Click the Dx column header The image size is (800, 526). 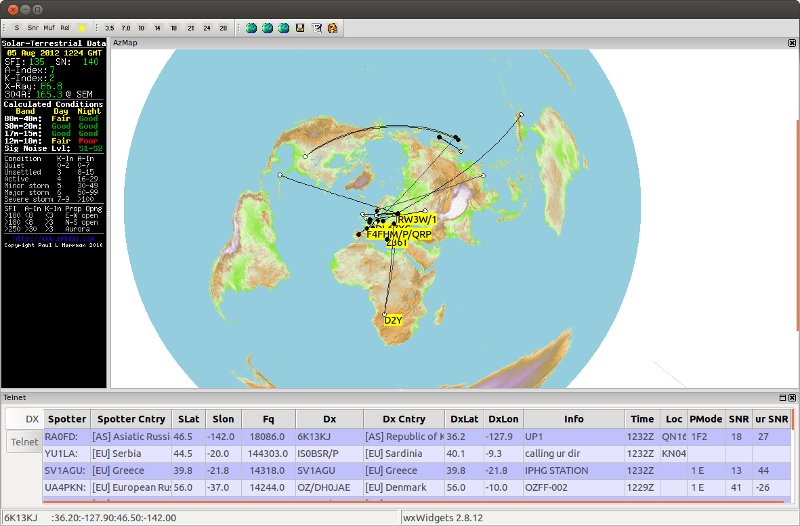pyautogui.click(x=330, y=419)
